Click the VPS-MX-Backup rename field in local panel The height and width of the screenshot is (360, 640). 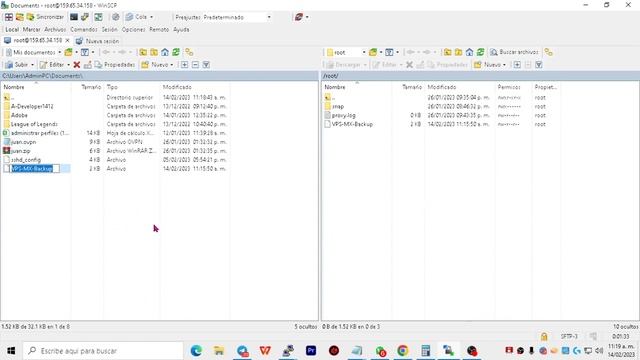tap(35, 169)
